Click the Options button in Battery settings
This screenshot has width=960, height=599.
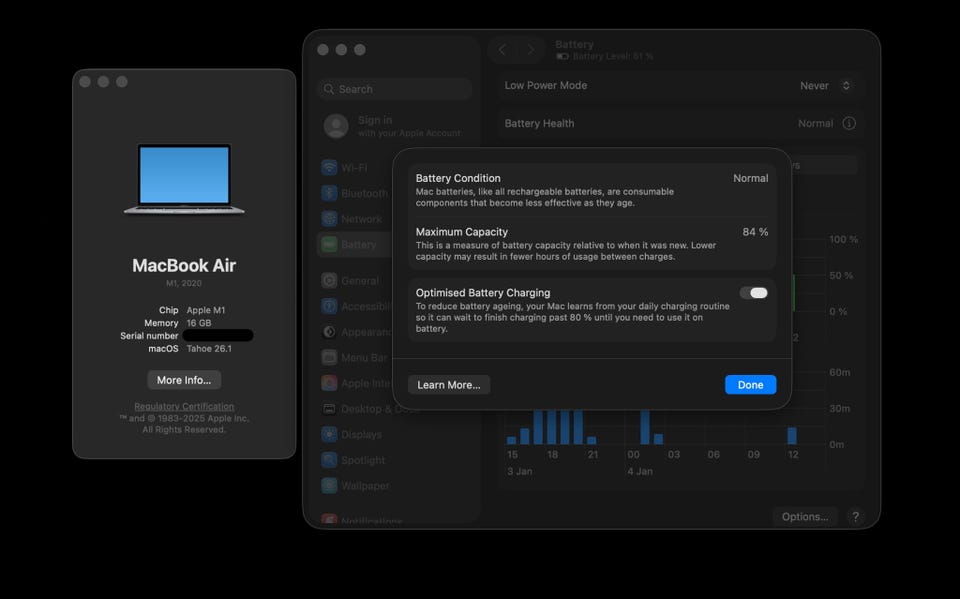[804, 516]
